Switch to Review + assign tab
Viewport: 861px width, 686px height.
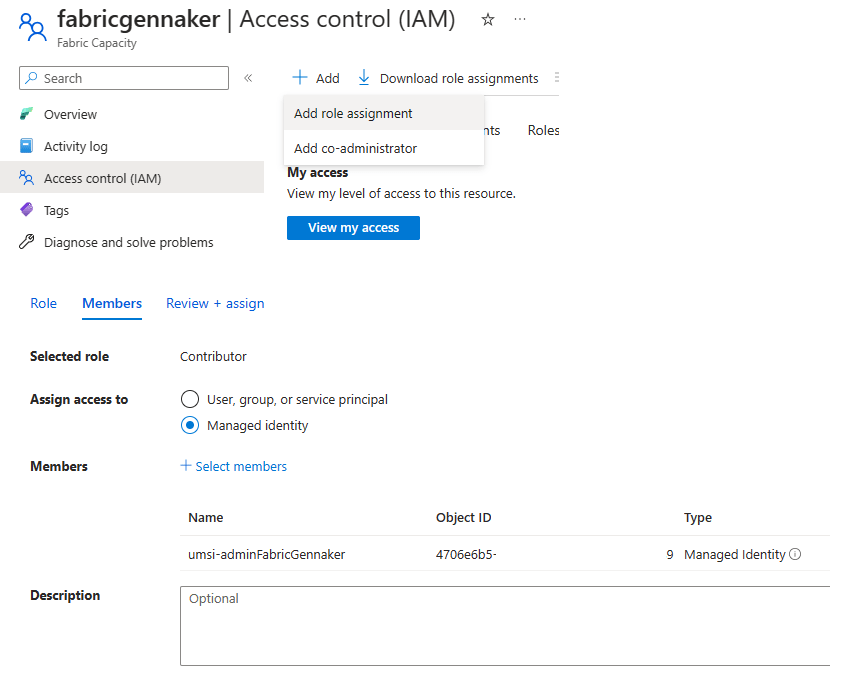tap(215, 303)
